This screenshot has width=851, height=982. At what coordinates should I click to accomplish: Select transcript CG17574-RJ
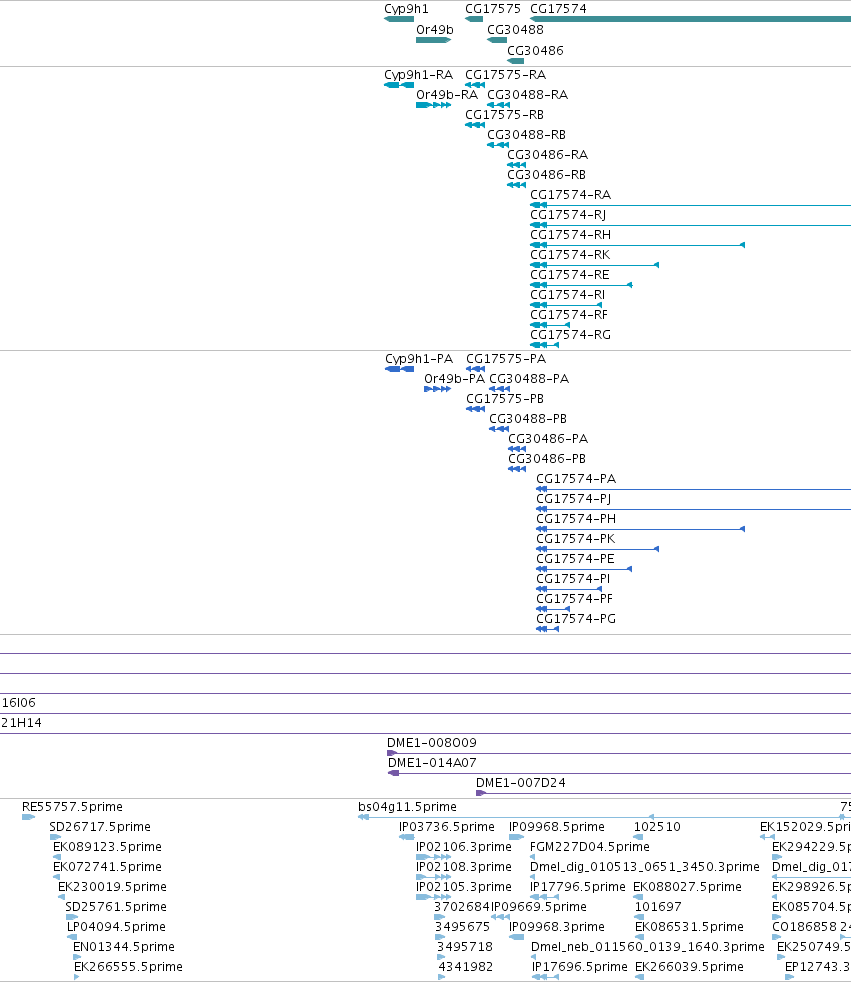coord(691,225)
